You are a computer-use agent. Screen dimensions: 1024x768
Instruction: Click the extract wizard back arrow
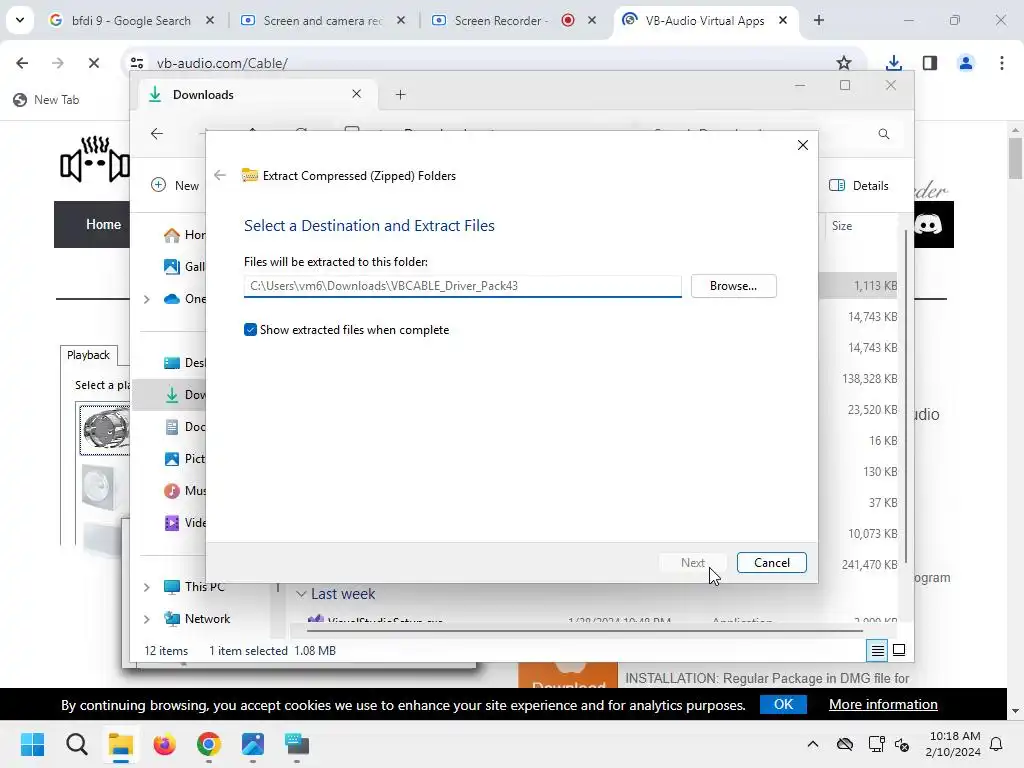click(220, 175)
